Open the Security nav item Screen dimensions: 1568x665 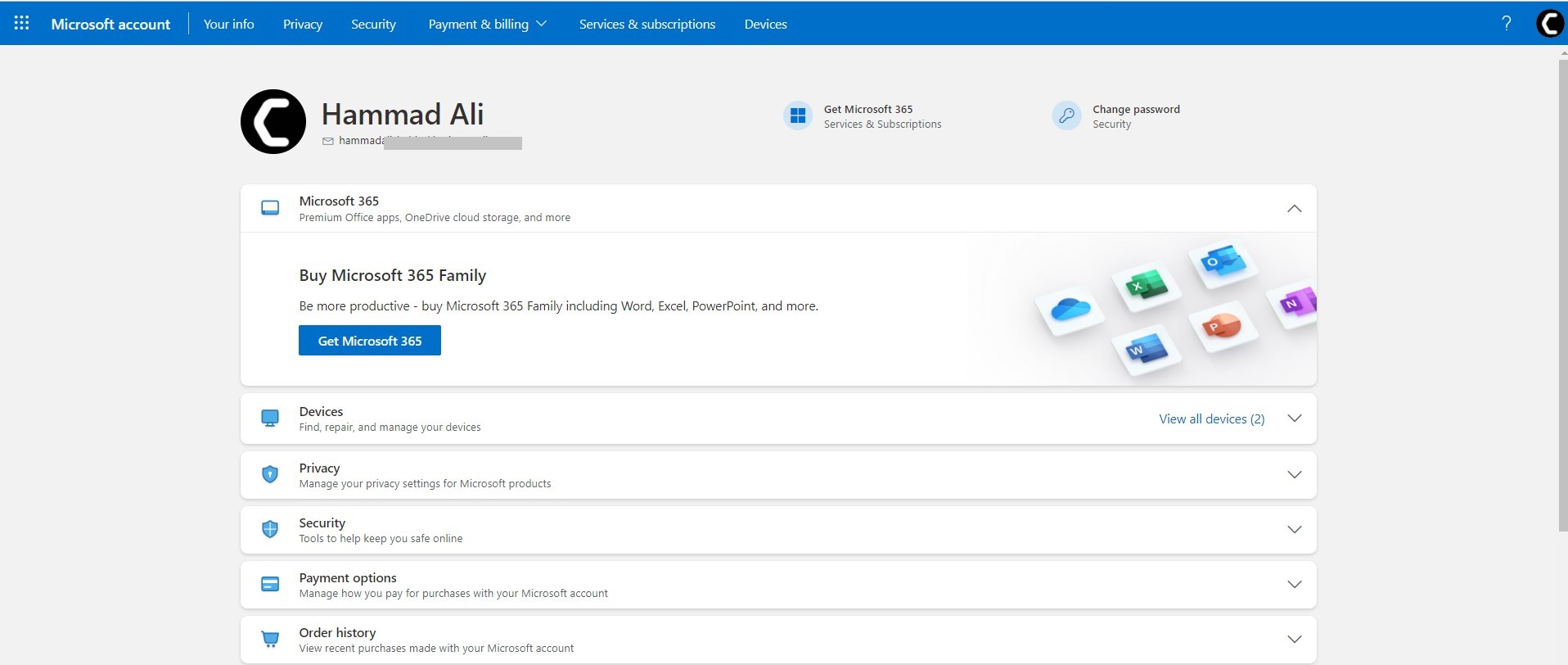[x=373, y=24]
